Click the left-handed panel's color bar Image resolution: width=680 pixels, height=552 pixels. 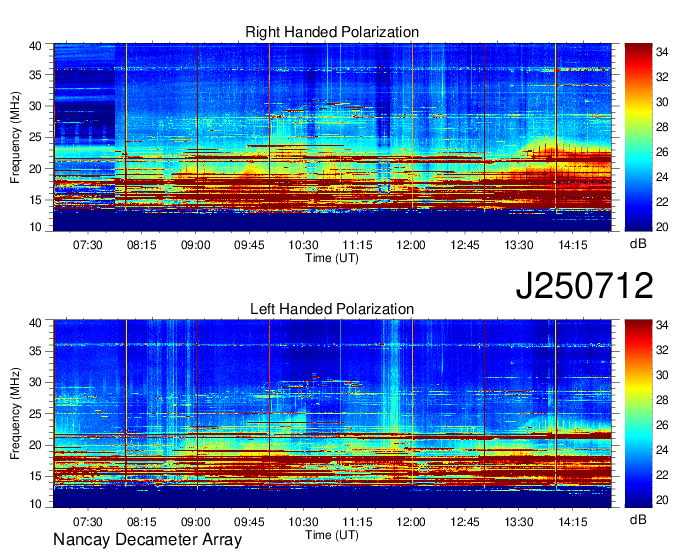pos(638,414)
